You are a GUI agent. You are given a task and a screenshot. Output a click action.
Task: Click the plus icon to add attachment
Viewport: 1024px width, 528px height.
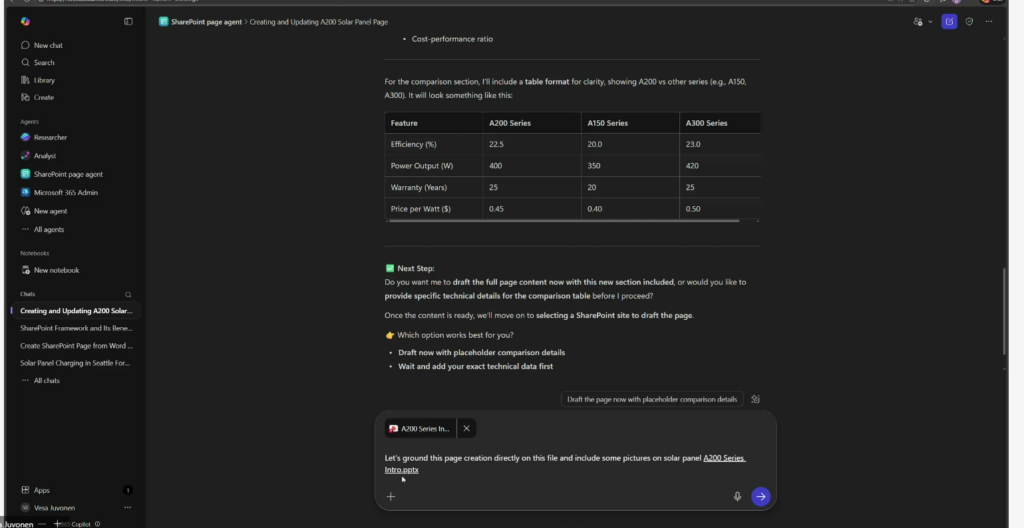click(x=391, y=496)
